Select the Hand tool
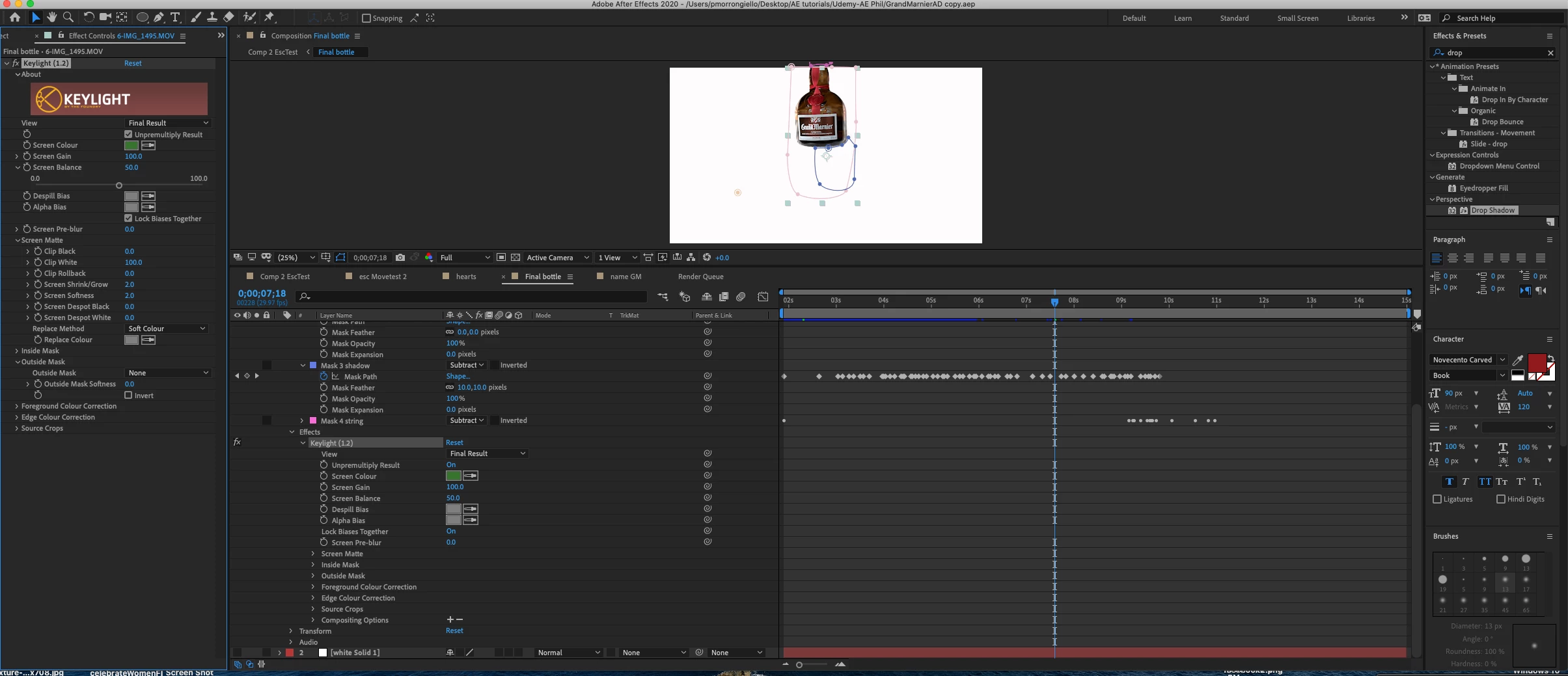Screen dimensions: 1568x676 tap(52, 18)
